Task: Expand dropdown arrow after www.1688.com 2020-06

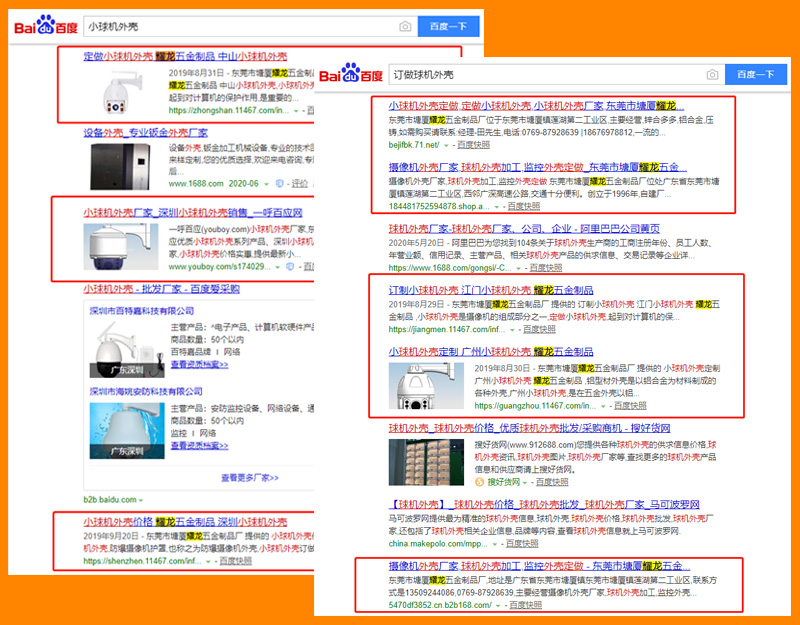Action: pyautogui.click(x=266, y=184)
